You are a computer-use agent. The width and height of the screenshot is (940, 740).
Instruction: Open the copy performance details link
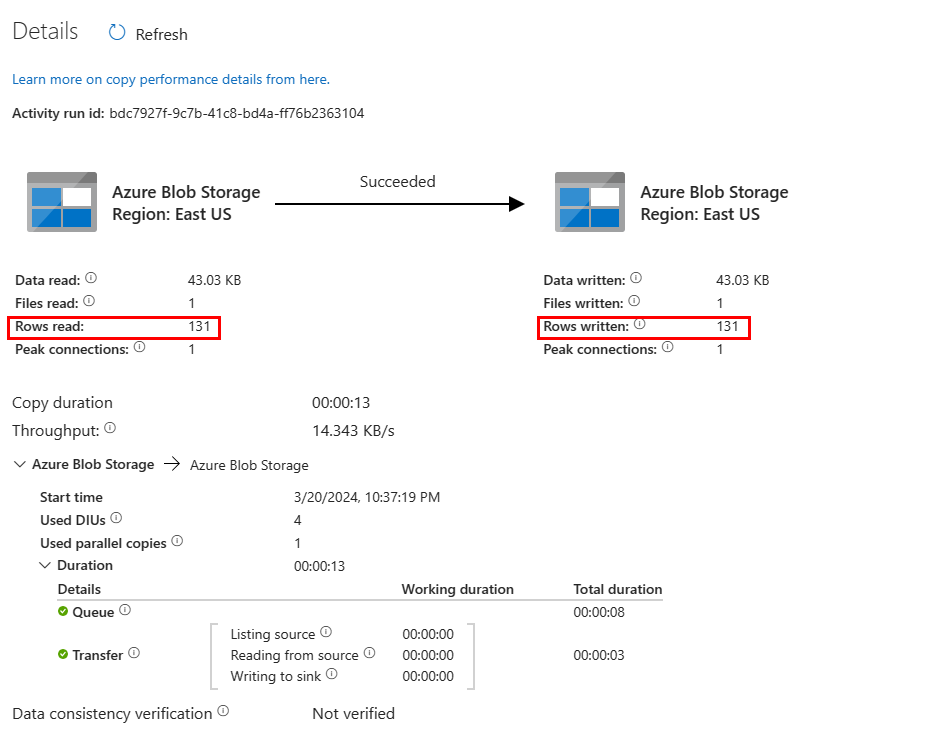click(171, 79)
